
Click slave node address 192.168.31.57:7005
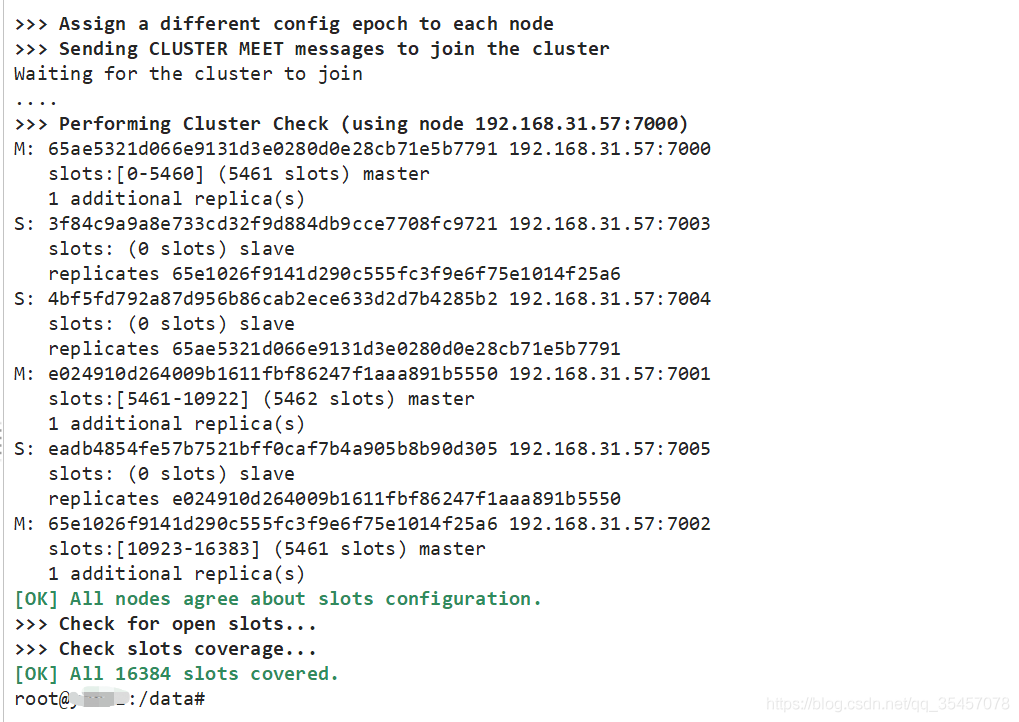(610, 449)
